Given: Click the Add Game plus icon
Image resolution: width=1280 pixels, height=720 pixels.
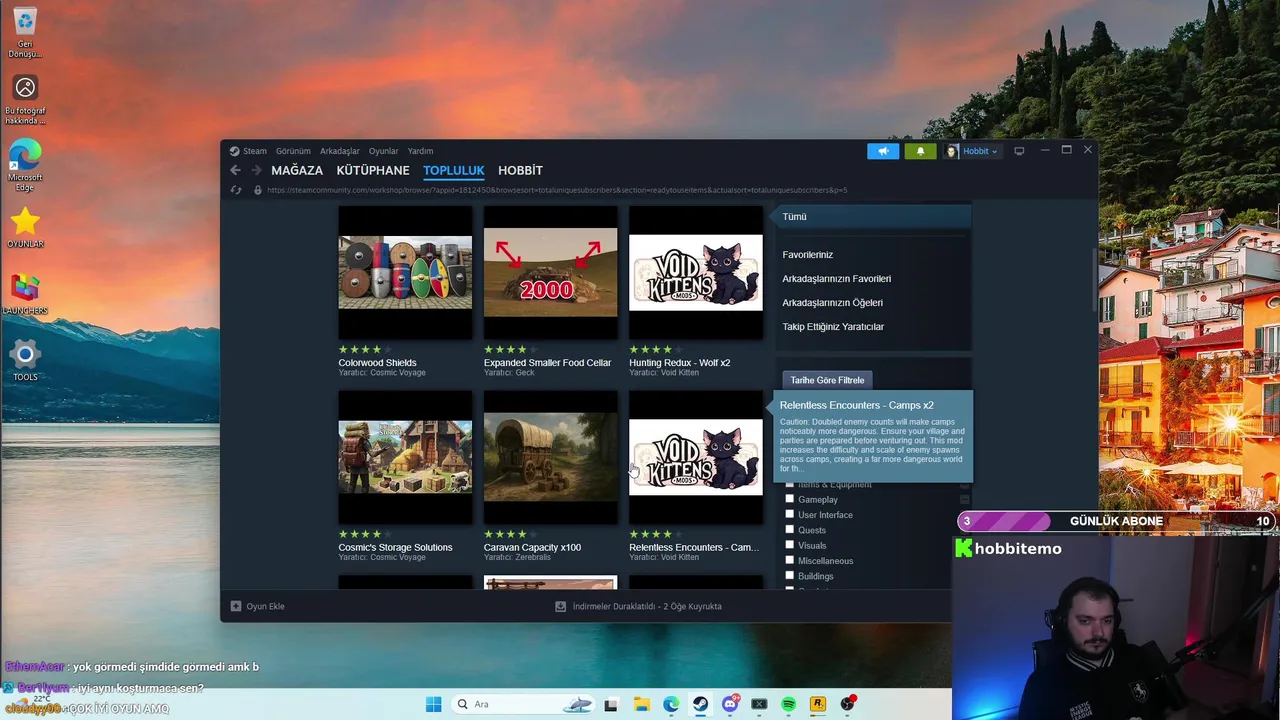Looking at the screenshot, I should pos(236,606).
